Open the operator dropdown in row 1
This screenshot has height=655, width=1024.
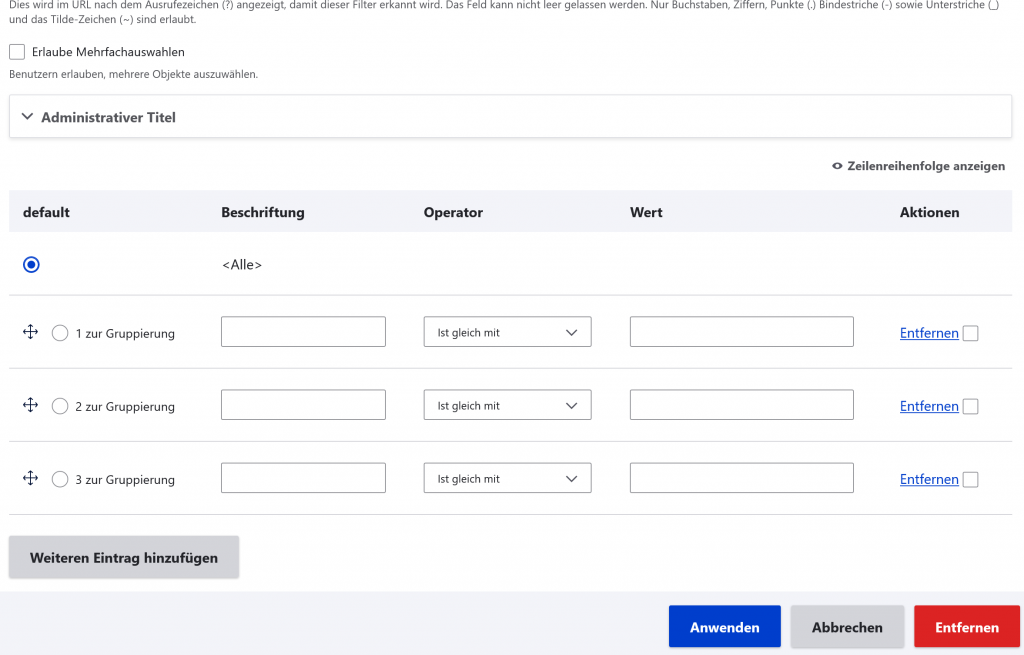click(x=507, y=332)
